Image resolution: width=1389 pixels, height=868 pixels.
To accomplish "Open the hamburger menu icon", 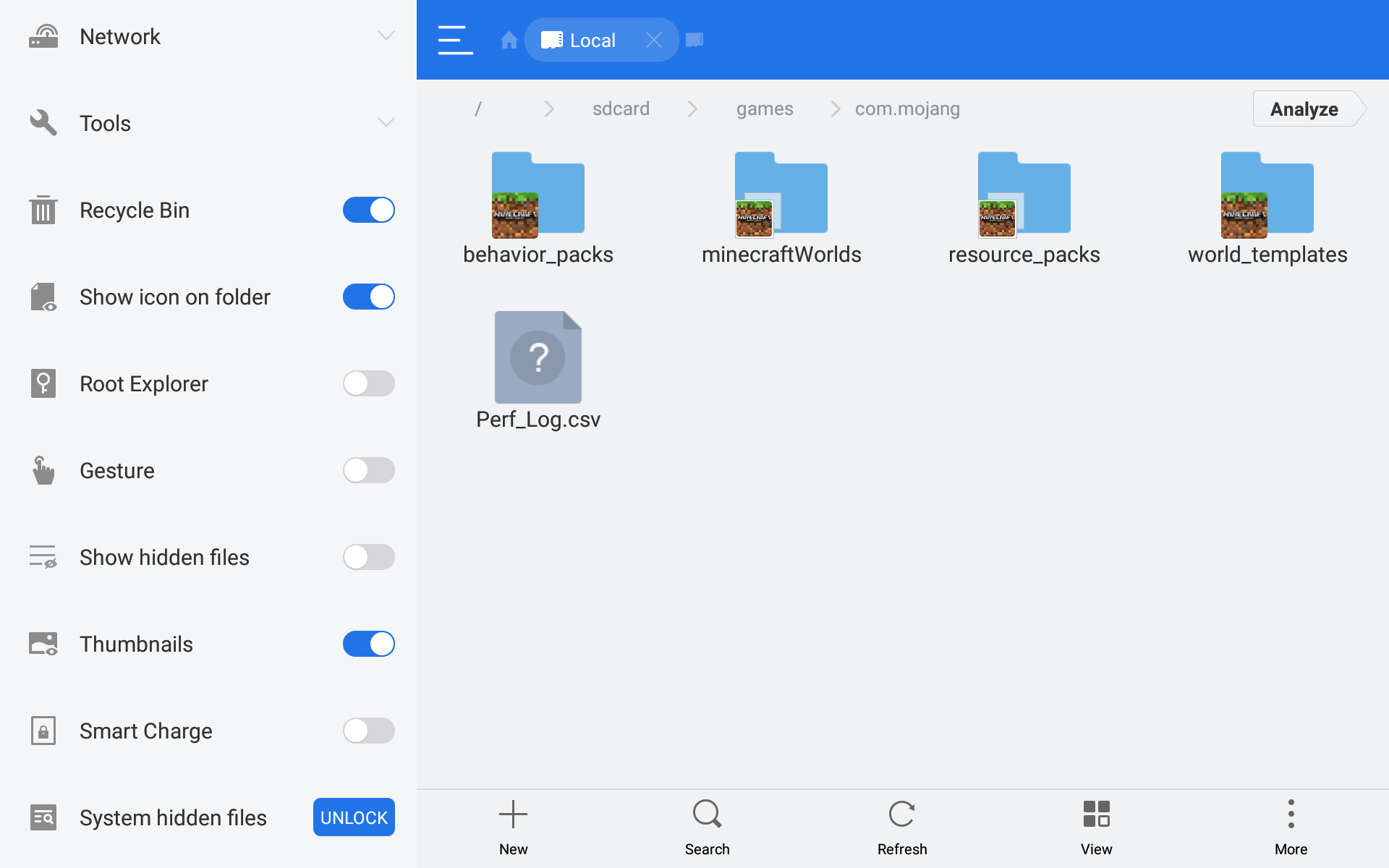I will [455, 40].
